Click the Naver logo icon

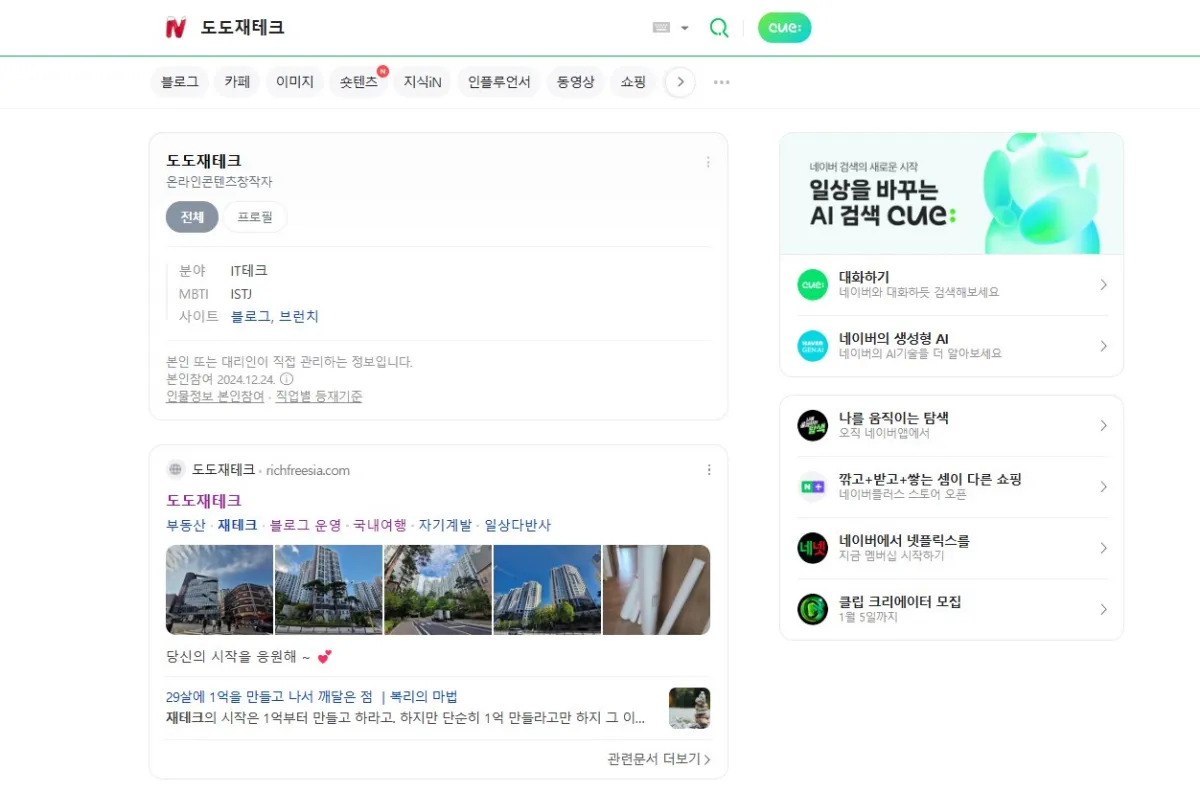point(176,27)
